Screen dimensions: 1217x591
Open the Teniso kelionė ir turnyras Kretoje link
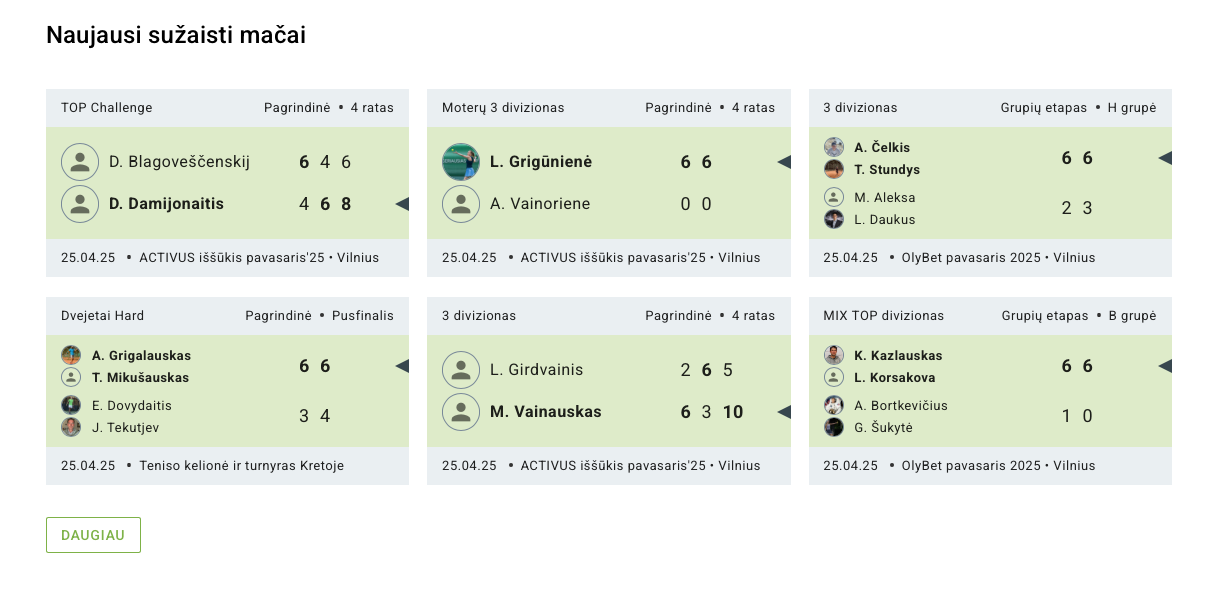241,465
